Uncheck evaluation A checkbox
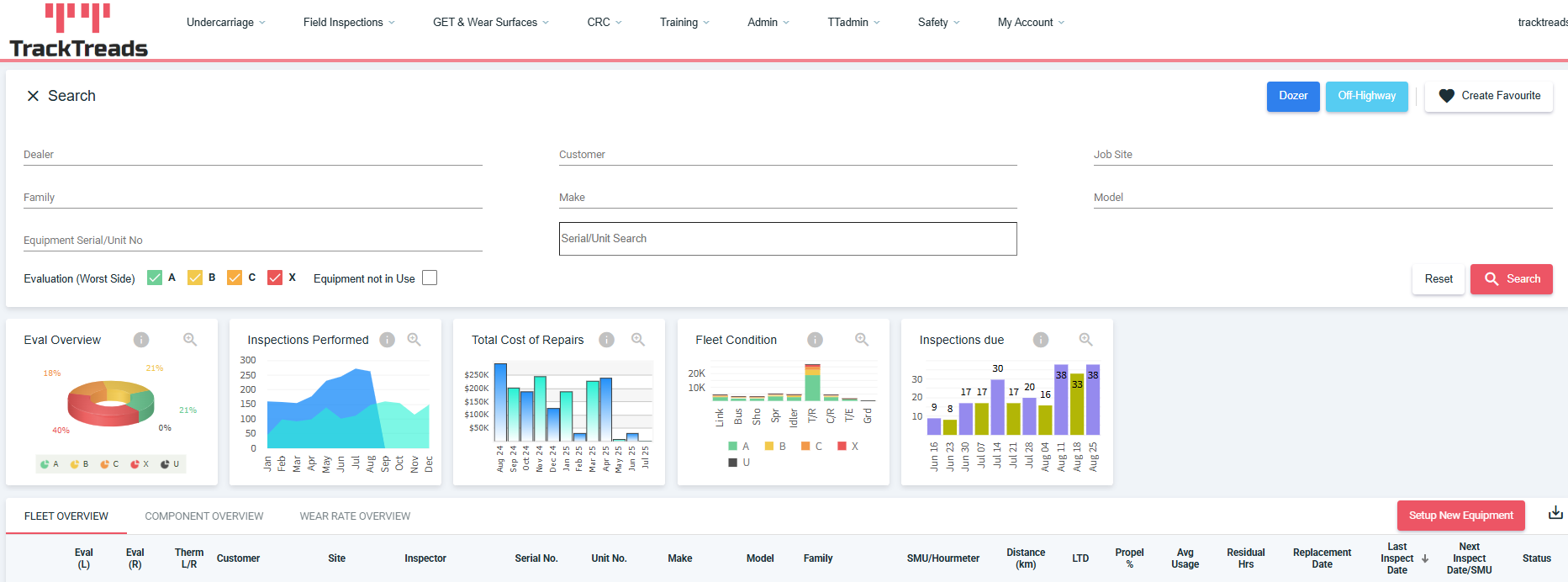The height and width of the screenshot is (582, 1568). coord(155,278)
